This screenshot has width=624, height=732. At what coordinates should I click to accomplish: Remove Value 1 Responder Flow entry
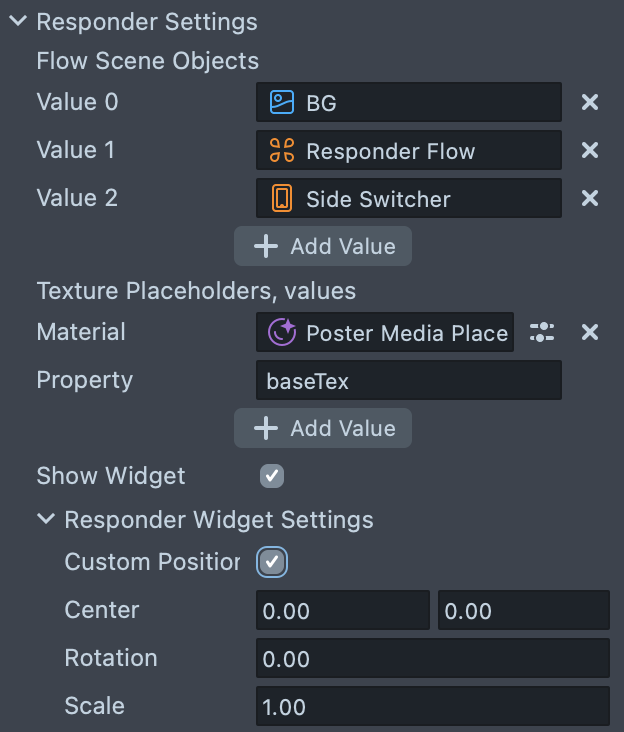[590, 150]
